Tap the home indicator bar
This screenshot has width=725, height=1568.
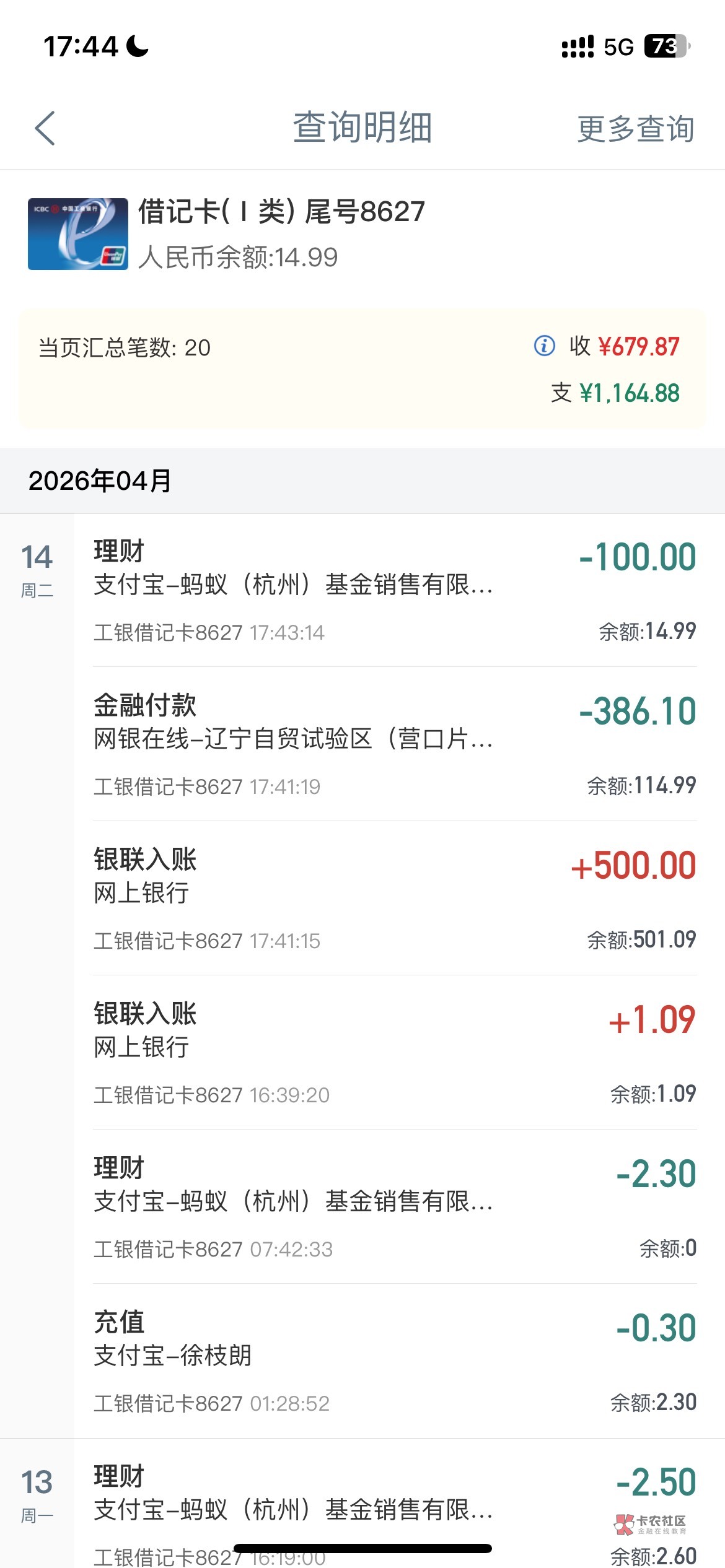362,1548
